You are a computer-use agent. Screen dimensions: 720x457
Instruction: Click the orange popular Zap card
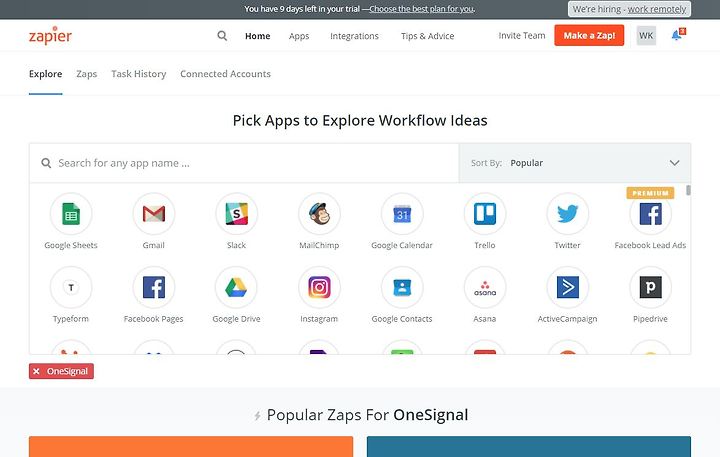tap(191, 446)
